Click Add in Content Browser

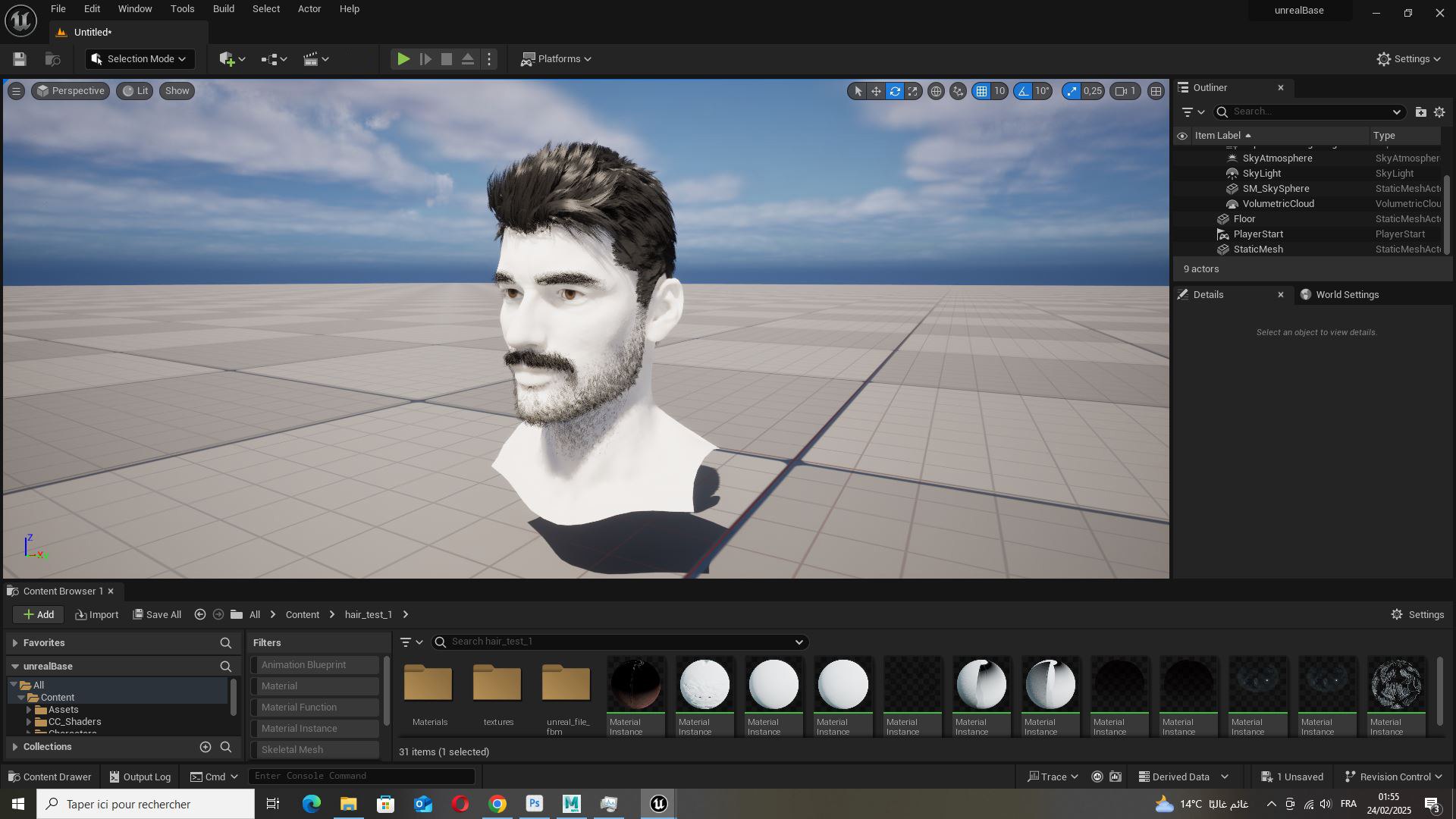coord(38,615)
